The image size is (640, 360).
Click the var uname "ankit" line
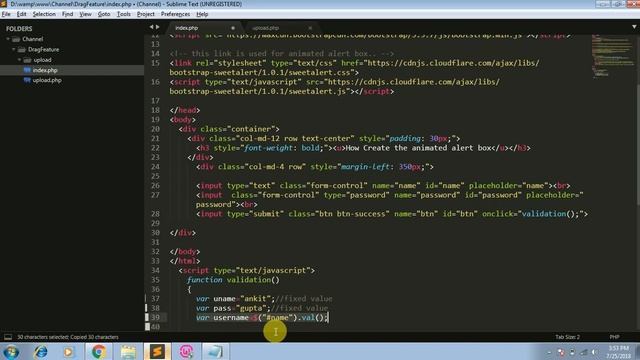pos(264,299)
